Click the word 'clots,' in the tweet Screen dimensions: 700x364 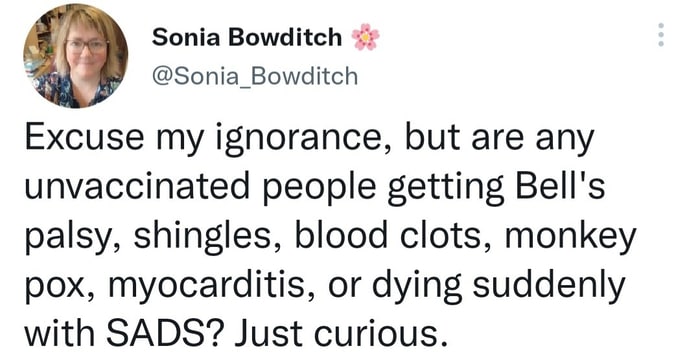pos(445,237)
